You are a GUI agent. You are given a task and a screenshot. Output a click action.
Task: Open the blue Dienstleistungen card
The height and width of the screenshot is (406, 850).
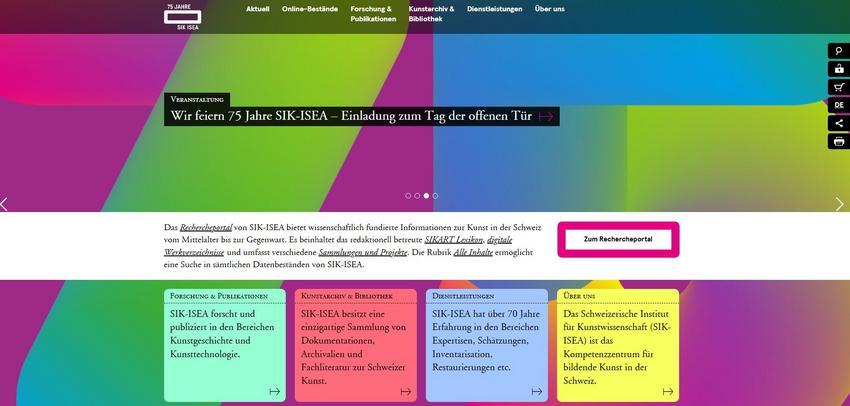click(x=487, y=345)
